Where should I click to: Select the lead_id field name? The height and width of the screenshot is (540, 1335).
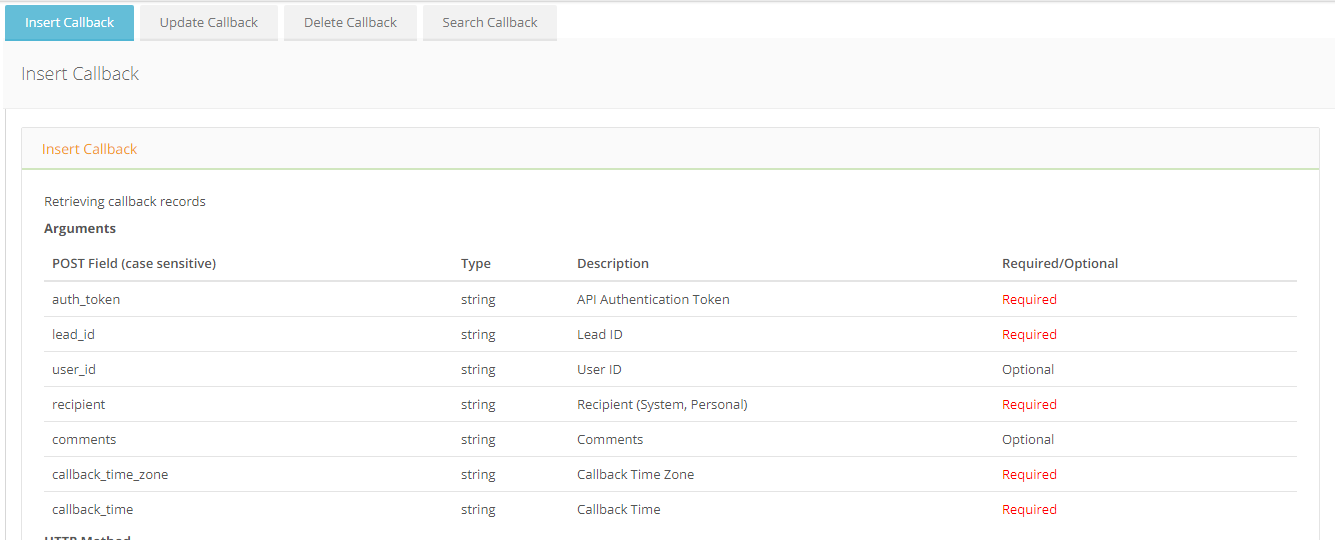coord(73,334)
